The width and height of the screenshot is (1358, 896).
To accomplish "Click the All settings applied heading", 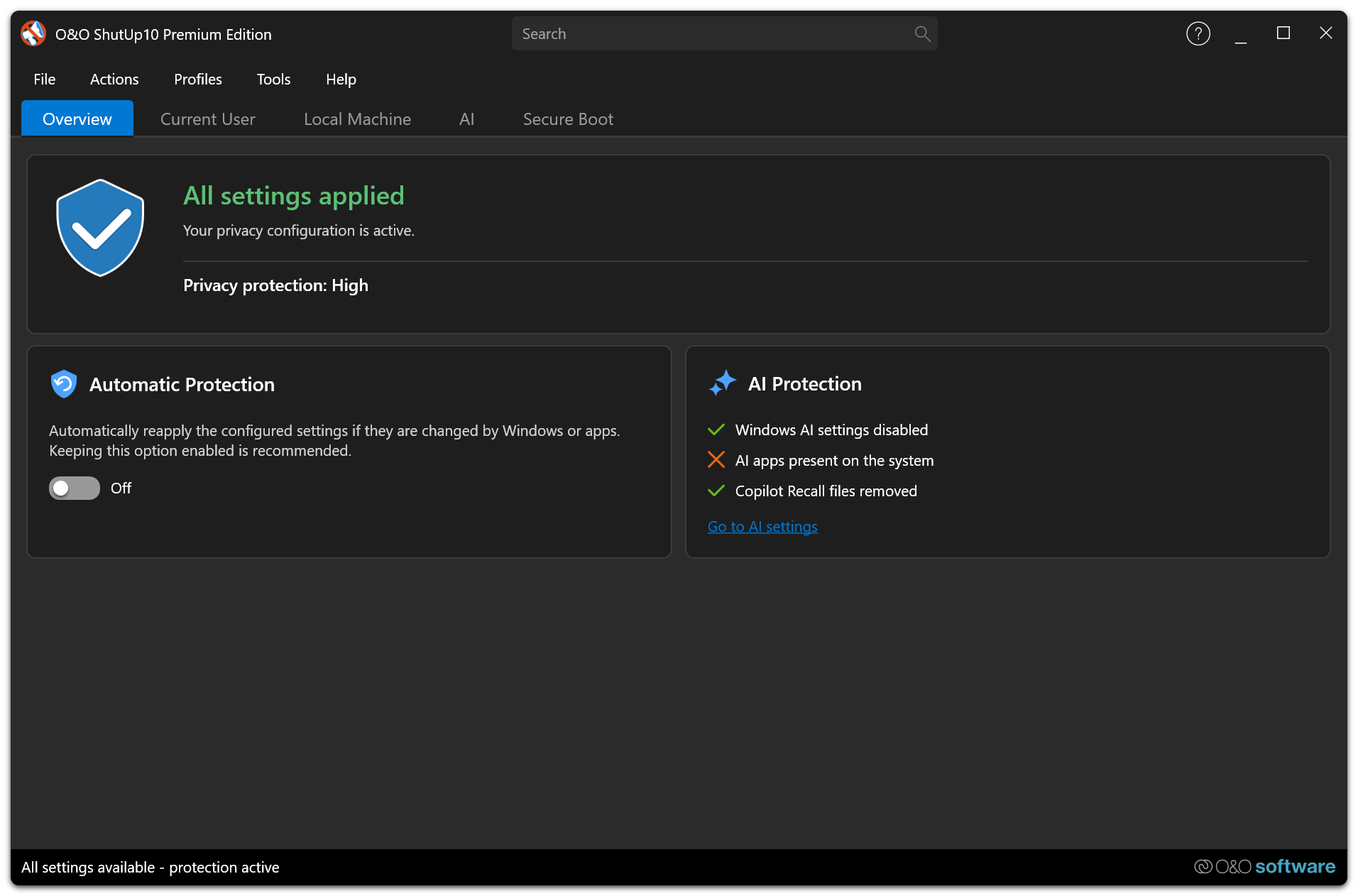I will 294,195.
